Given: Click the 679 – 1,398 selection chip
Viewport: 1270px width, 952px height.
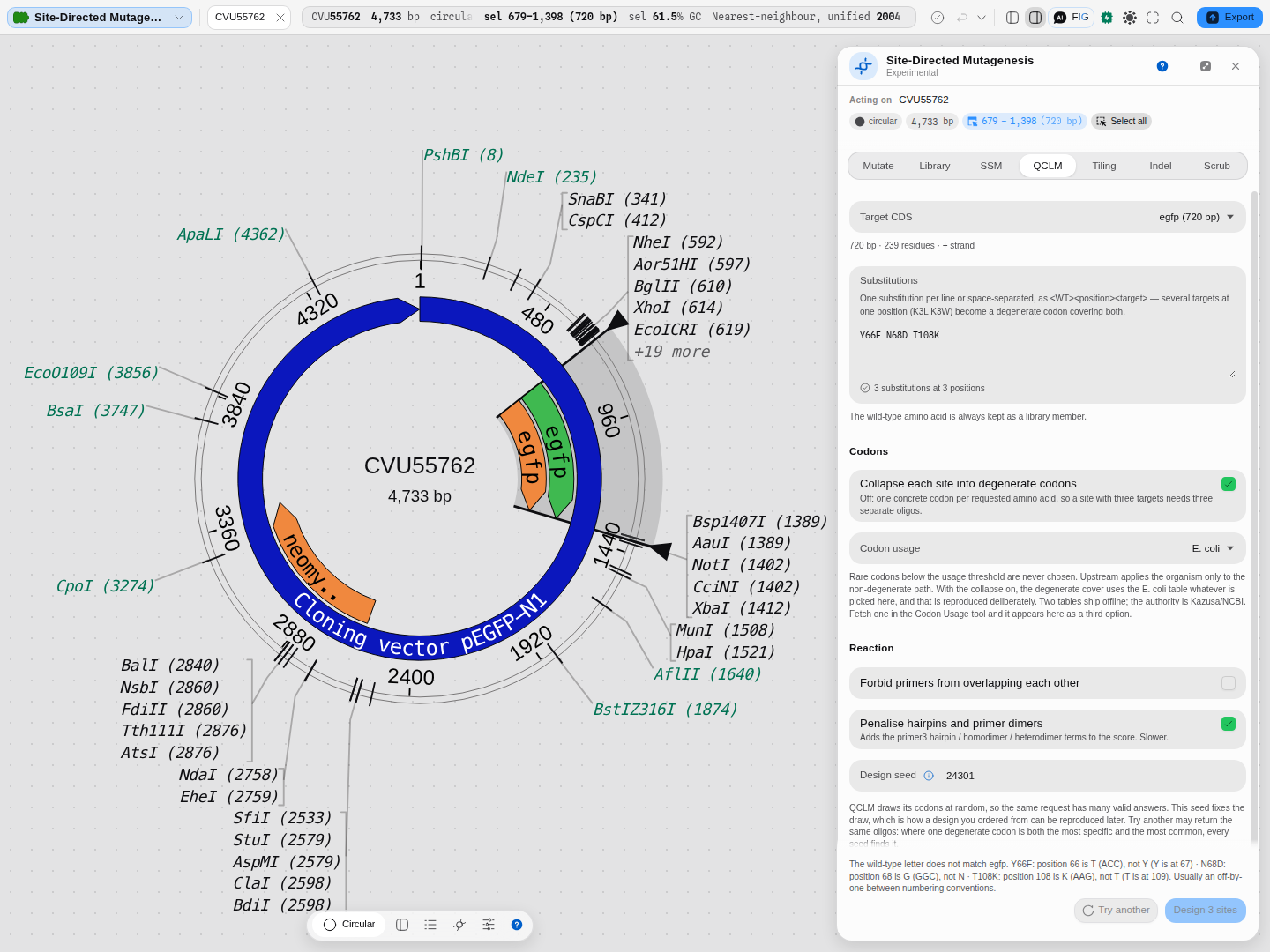Looking at the screenshot, I should pyautogui.click(x=1024, y=122).
